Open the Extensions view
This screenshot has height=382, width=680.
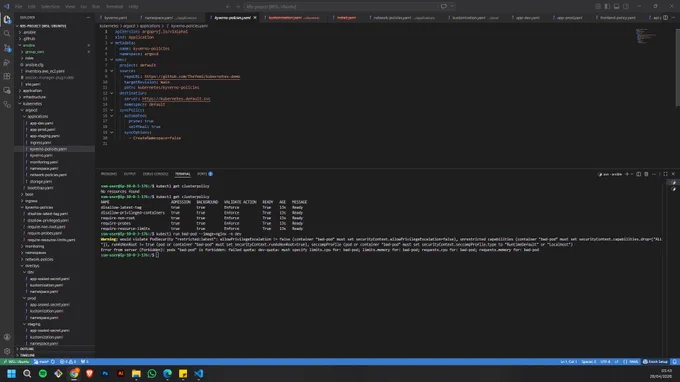(x=7, y=76)
